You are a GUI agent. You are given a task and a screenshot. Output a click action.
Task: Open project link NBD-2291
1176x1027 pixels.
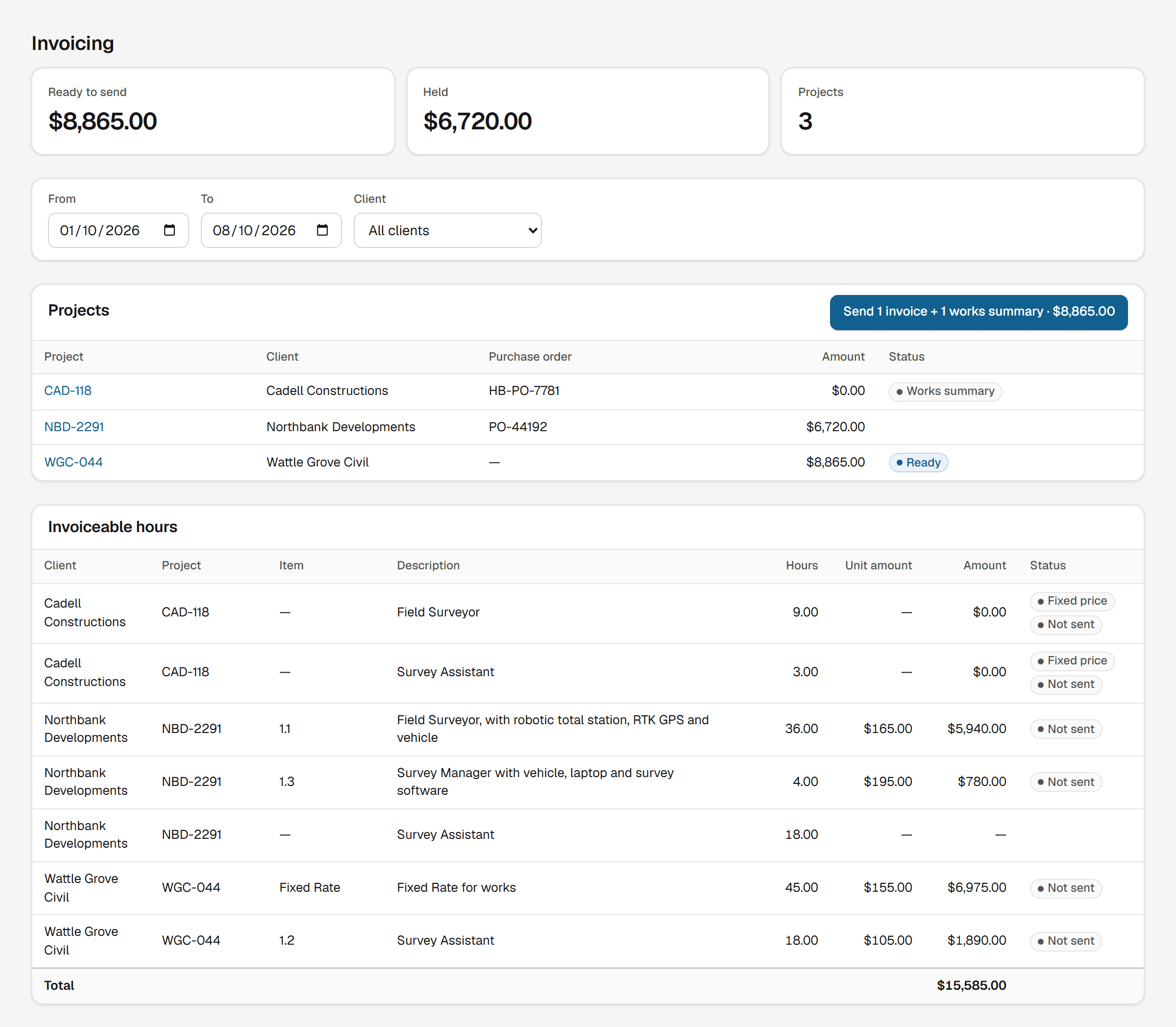74,427
